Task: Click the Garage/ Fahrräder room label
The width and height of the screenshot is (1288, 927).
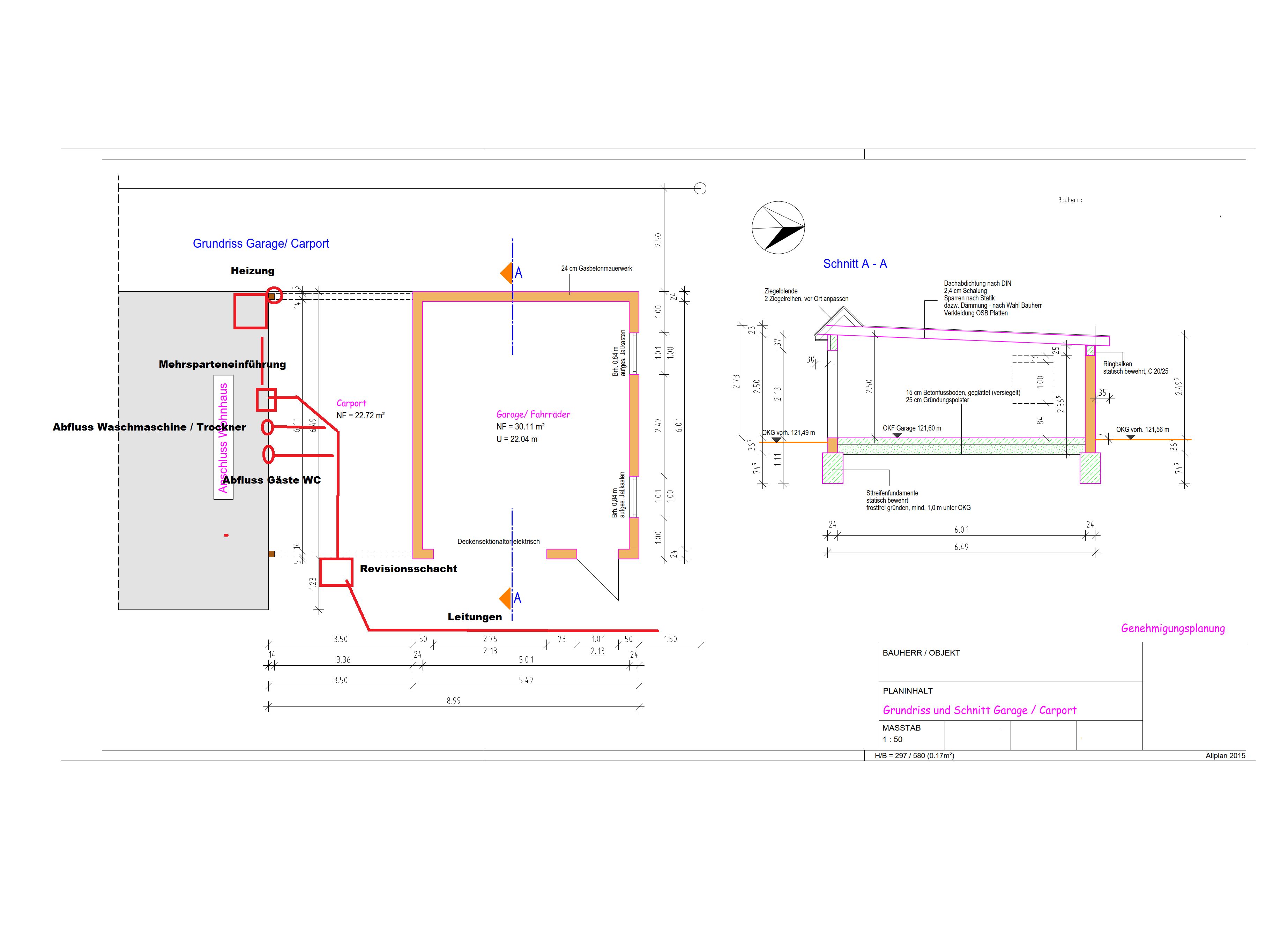Action: (x=533, y=414)
